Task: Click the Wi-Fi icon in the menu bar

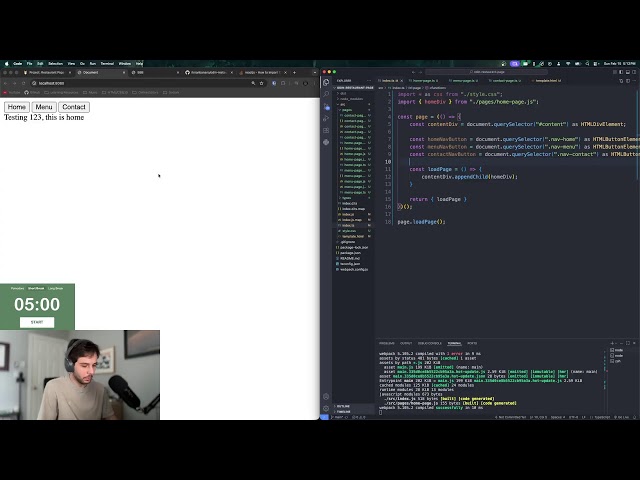Action: [568, 64]
